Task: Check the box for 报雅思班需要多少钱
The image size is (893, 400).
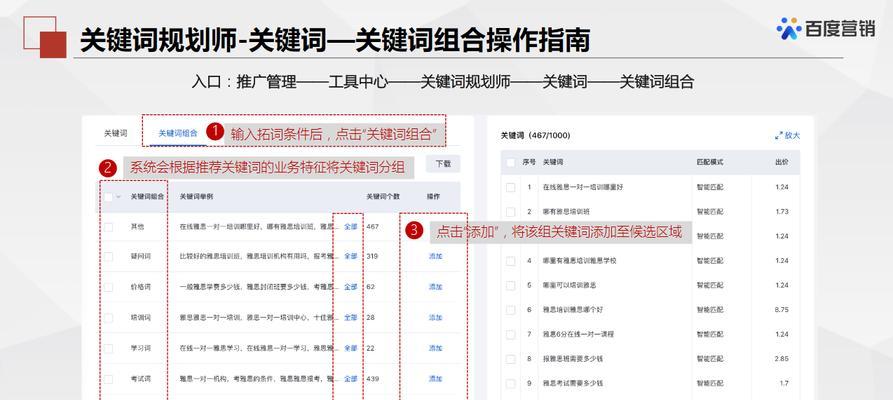Action: pos(511,358)
